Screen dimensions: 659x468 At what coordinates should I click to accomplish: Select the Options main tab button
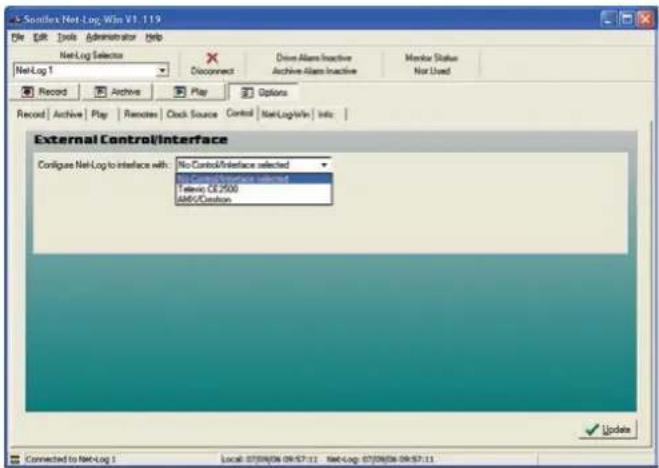click(264, 92)
